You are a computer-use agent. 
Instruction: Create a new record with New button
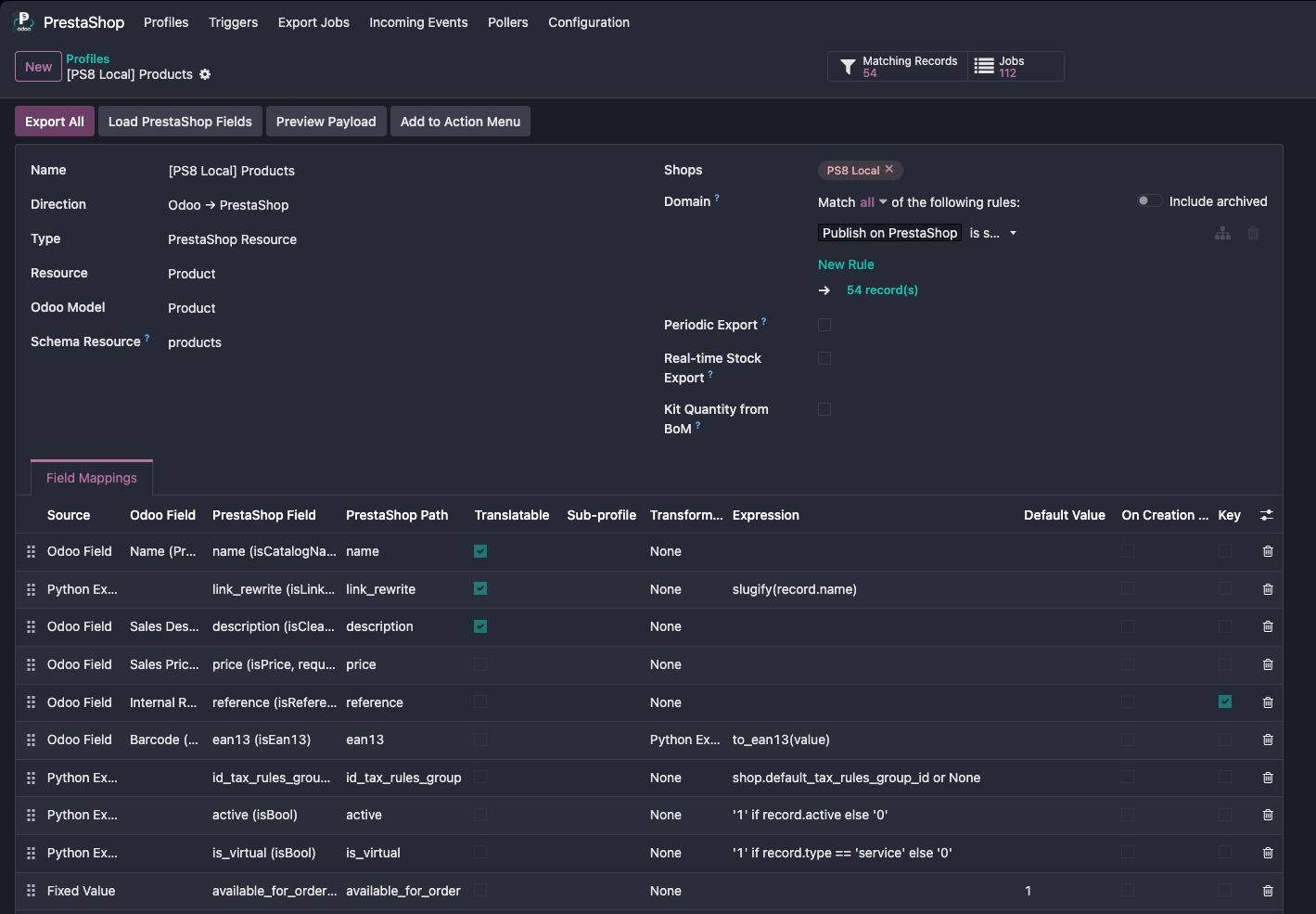pos(38,67)
